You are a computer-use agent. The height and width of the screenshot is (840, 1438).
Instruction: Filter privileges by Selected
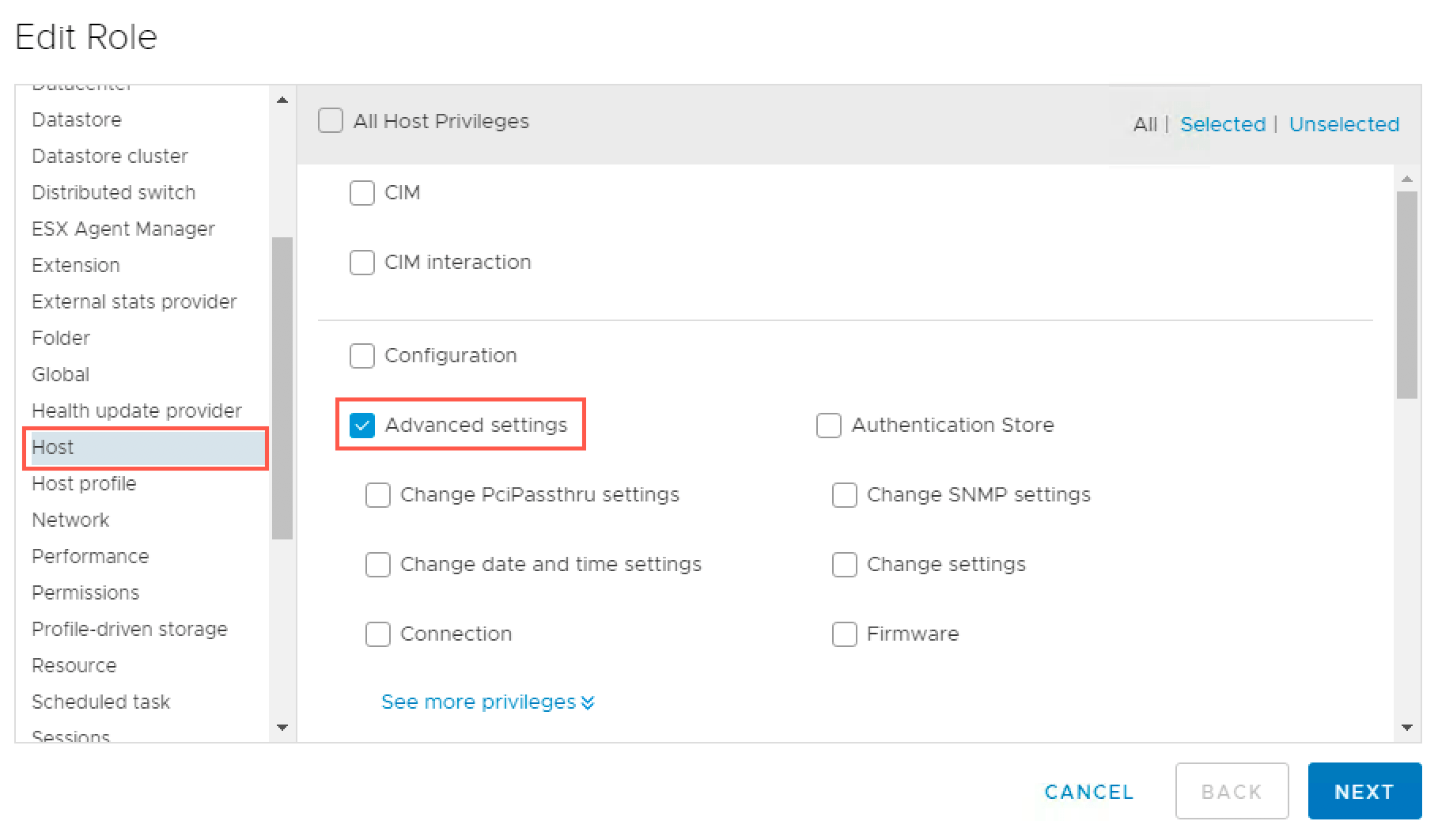point(1222,123)
